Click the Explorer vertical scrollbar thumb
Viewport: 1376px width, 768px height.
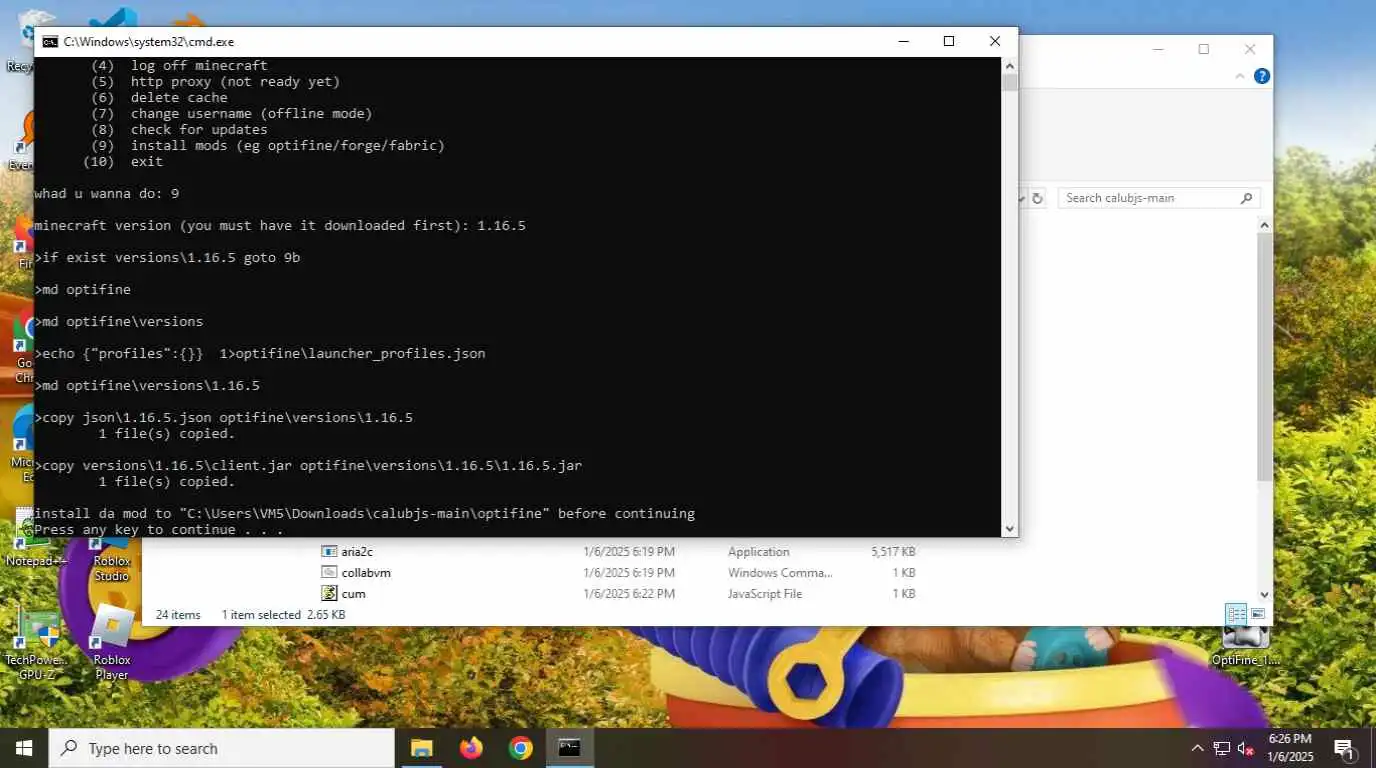1264,357
